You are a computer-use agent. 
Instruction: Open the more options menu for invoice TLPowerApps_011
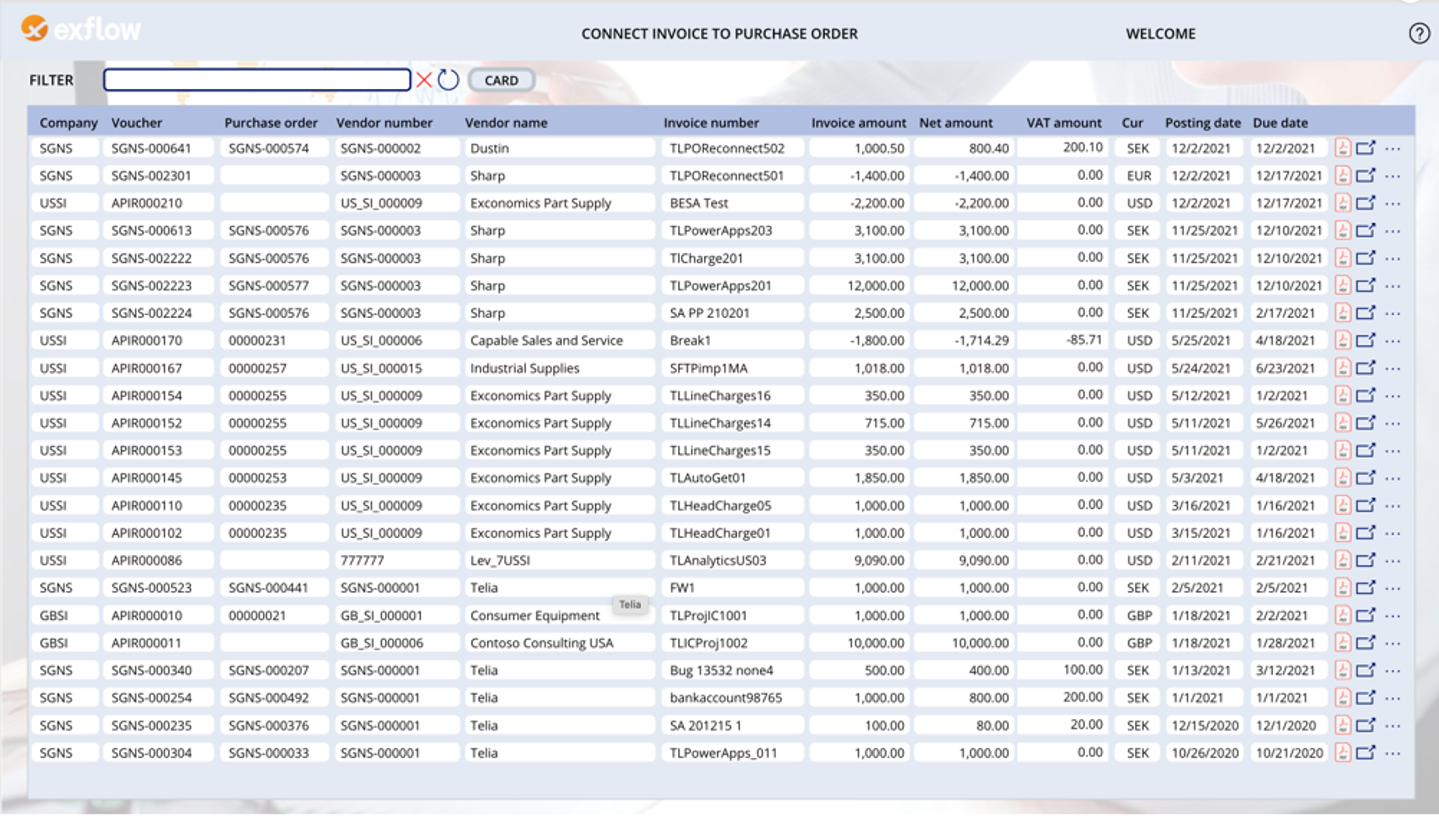1393,754
